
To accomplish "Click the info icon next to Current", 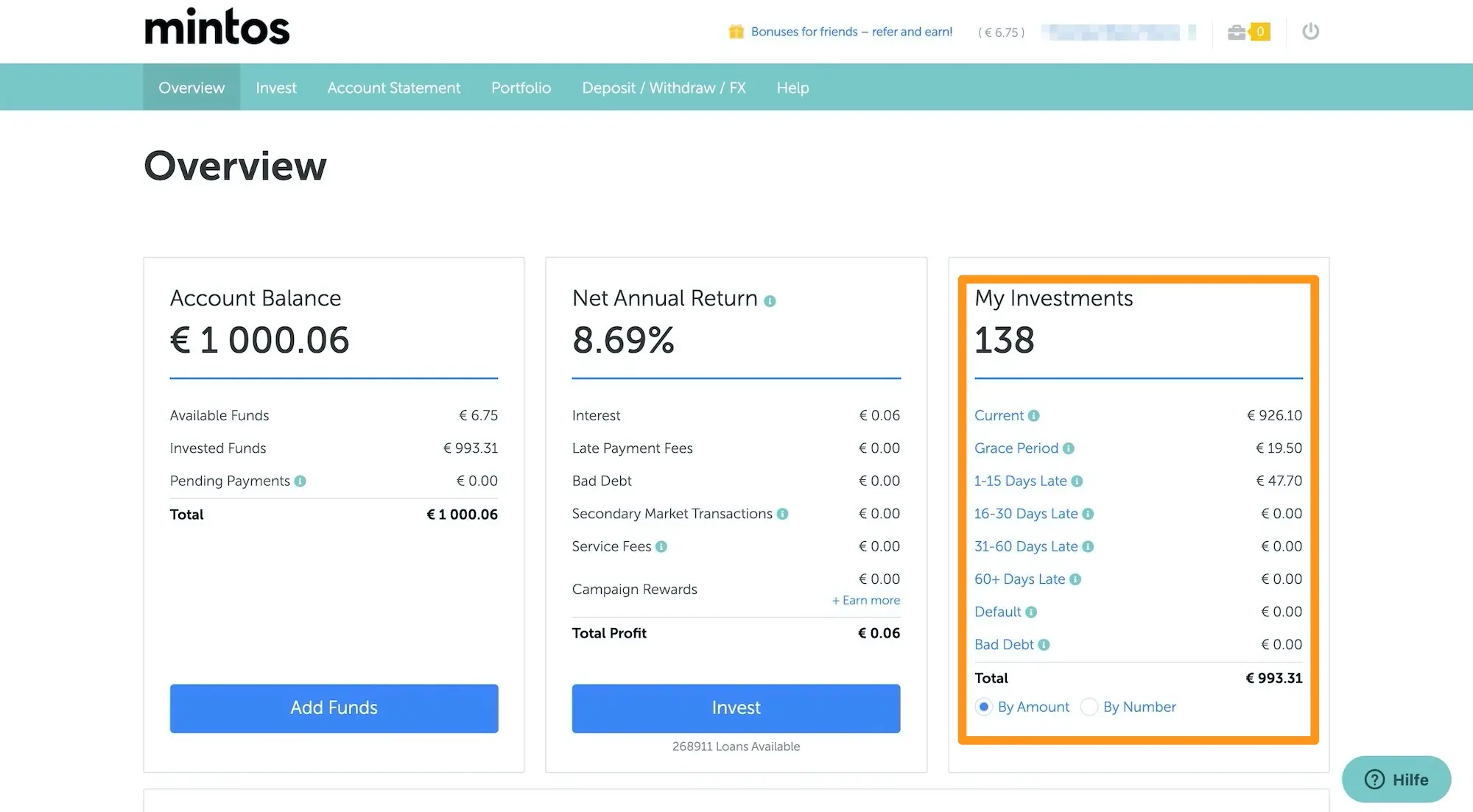I will 1033,416.
